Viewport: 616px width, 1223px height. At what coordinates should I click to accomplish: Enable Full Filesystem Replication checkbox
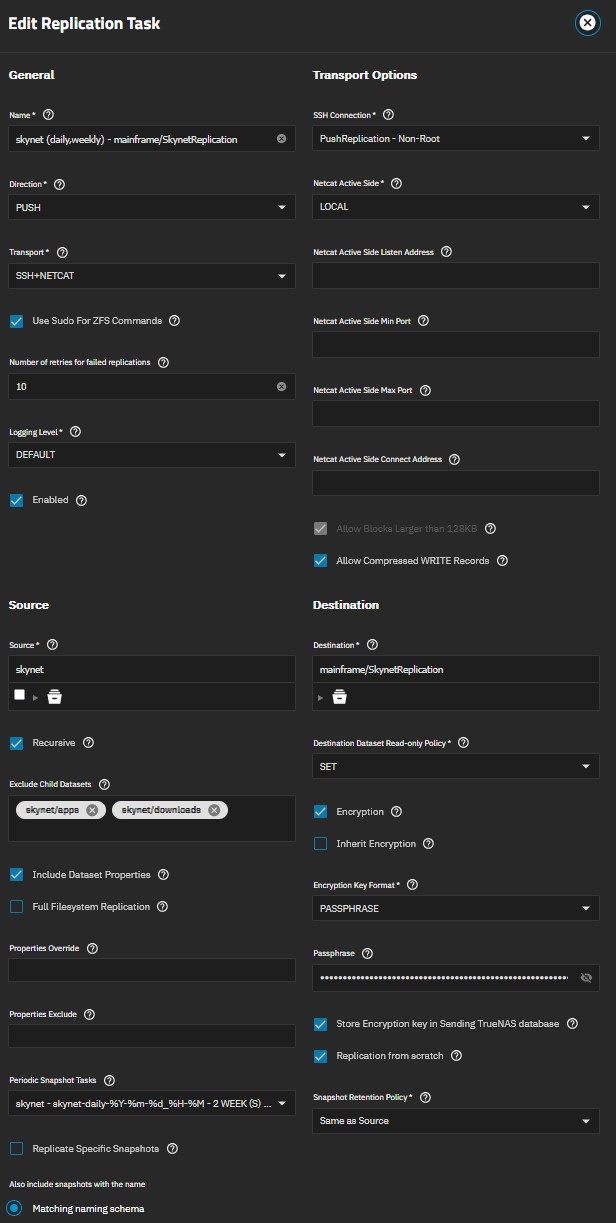coord(16,907)
